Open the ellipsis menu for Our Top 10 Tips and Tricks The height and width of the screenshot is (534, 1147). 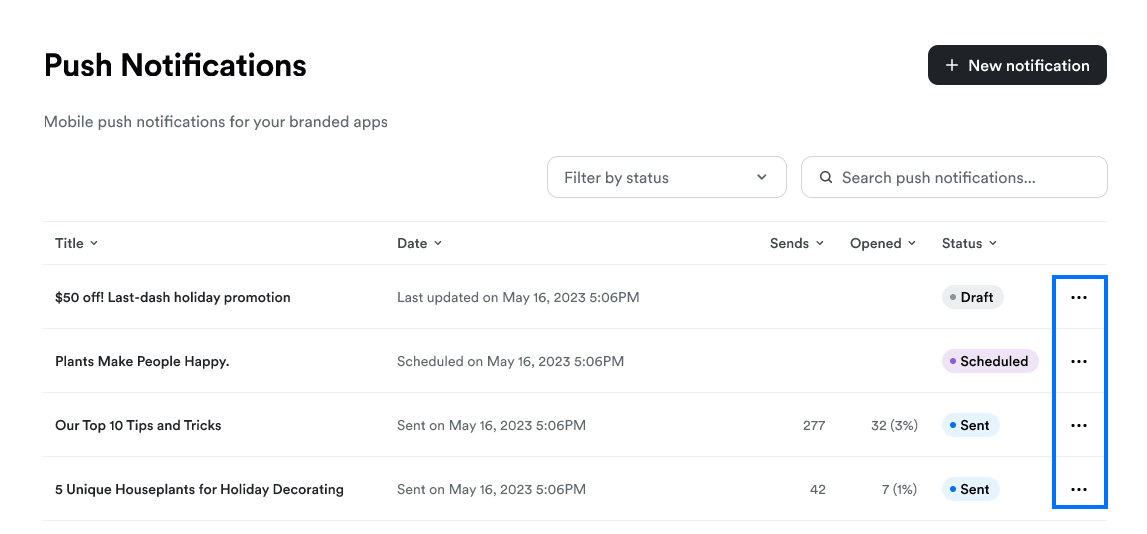(1078, 425)
